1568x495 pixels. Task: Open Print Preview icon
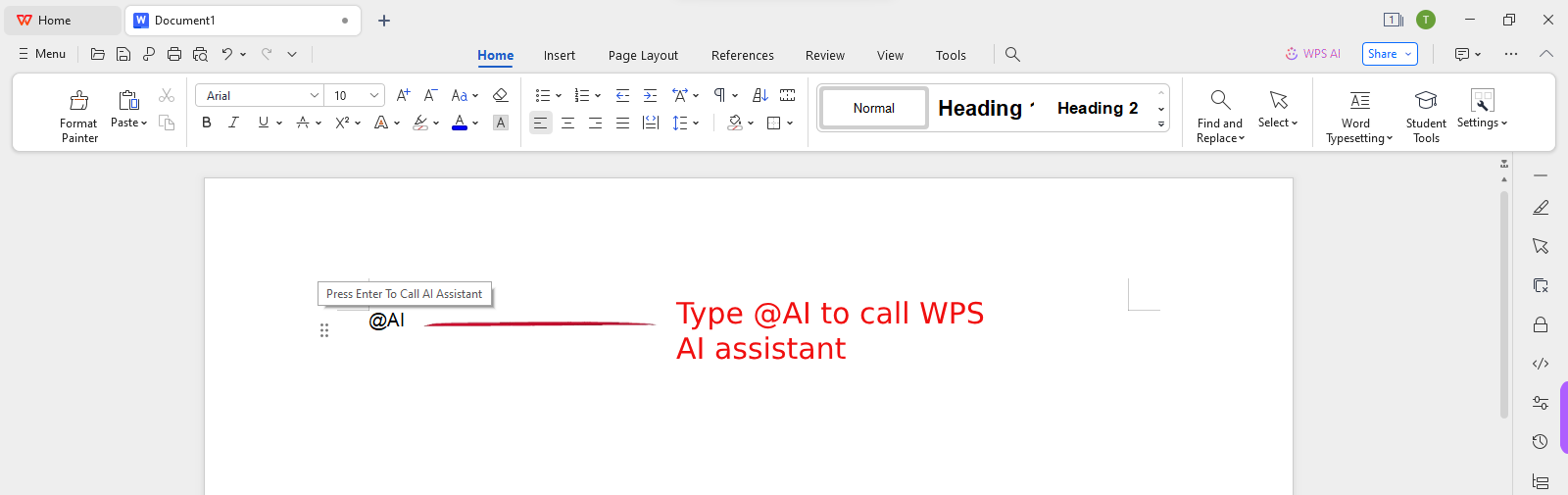(200, 54)
